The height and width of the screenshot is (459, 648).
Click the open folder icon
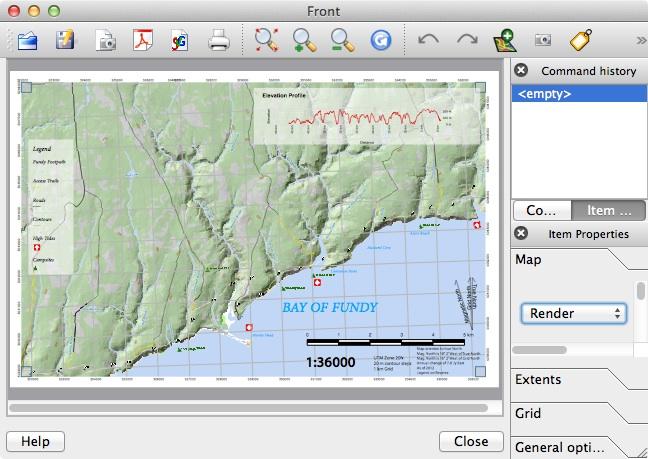[28, 41]
